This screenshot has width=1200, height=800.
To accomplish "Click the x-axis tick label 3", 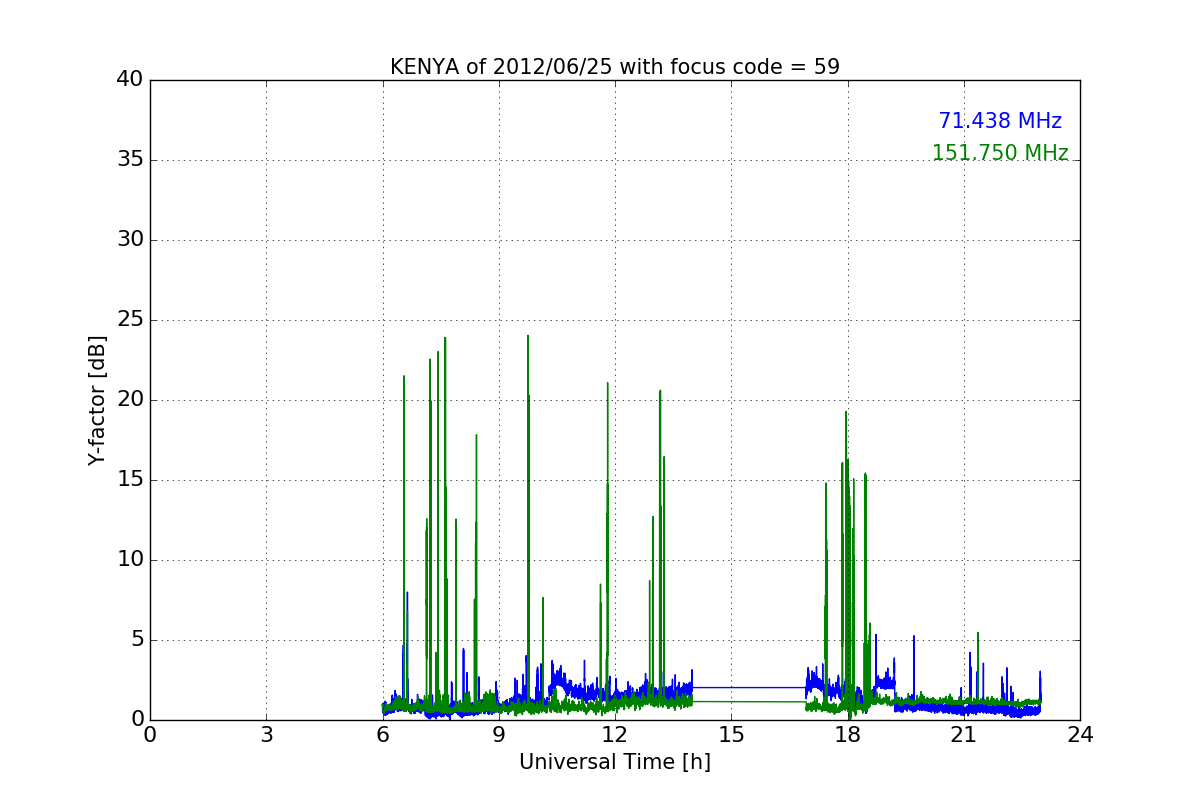I will coord(266,735).
